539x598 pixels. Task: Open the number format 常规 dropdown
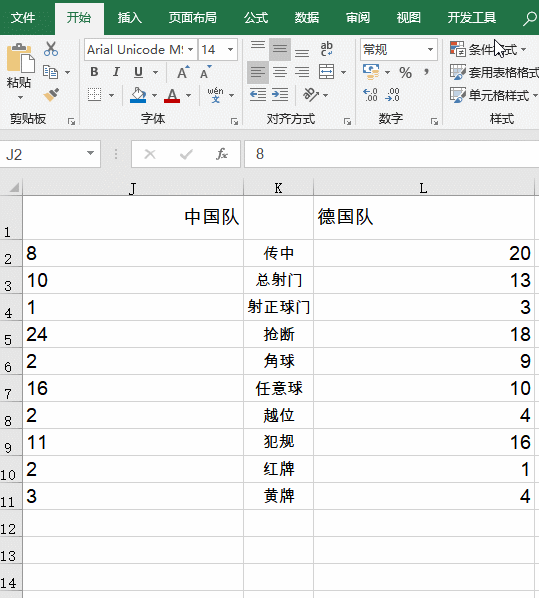coord(430,50)
